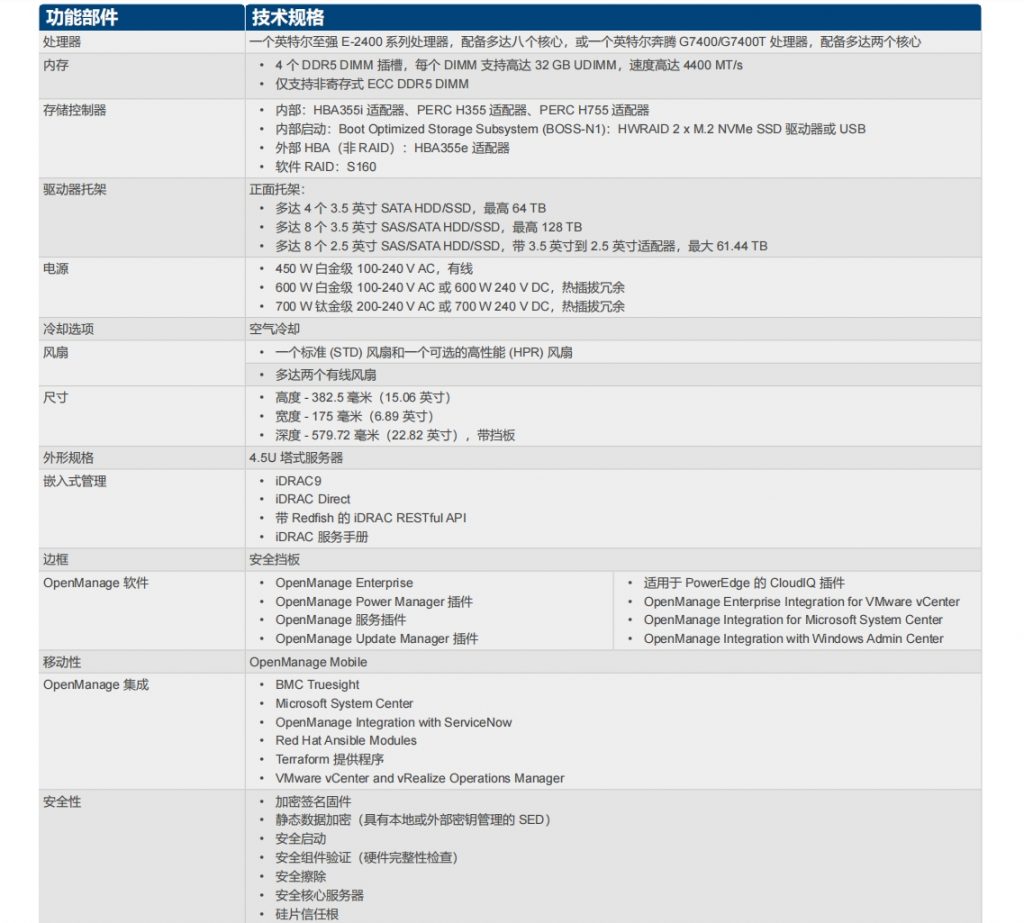Click the 技术规格 column header
Viewport: 1024px width, 923px height.
point(288,18)
